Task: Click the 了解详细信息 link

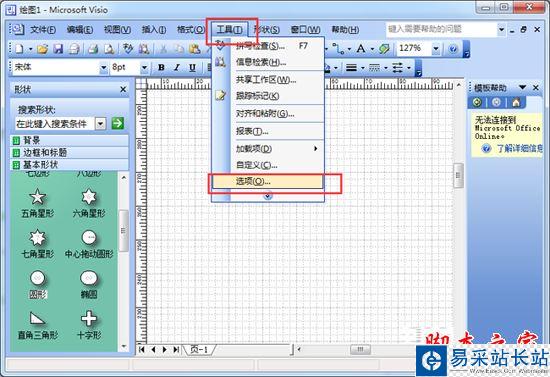Action: coord(519,149)
